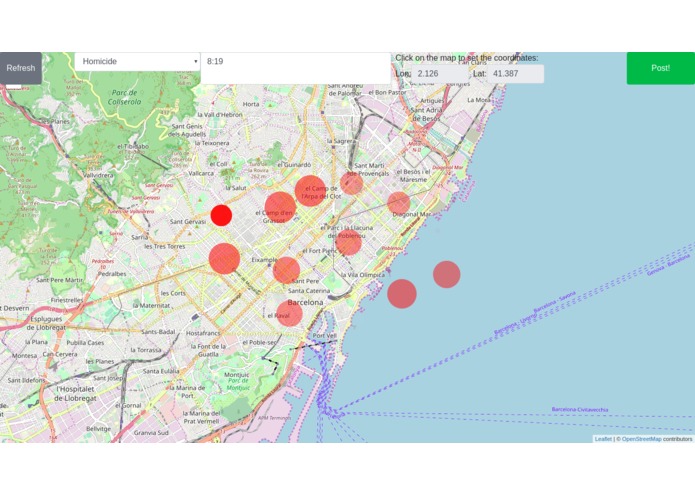Image resolution: width=695 pixels, height=494 pixels.
Task: Click the Bellvitge label
Action: pos(98,429)
